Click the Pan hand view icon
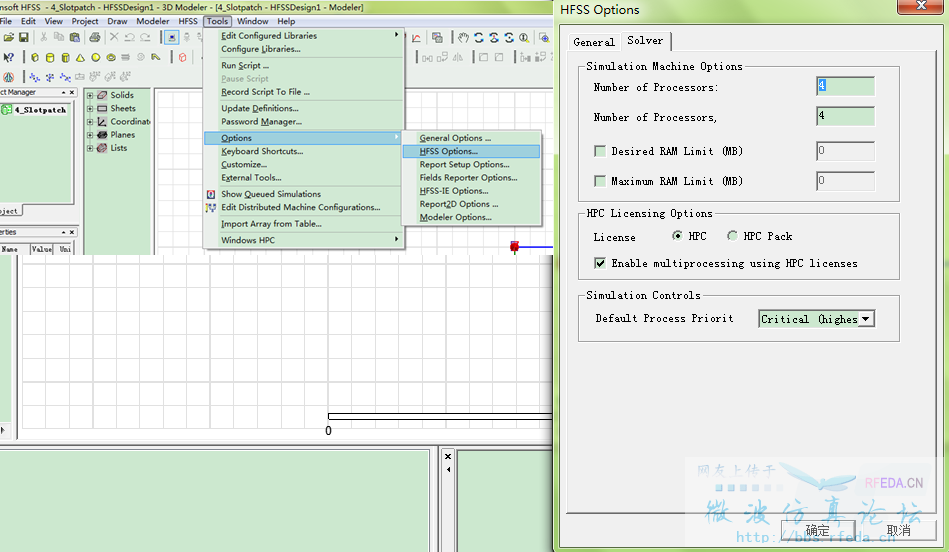This screenshot has width=949, height=552. pyautogui.click(x=463, y=38)
